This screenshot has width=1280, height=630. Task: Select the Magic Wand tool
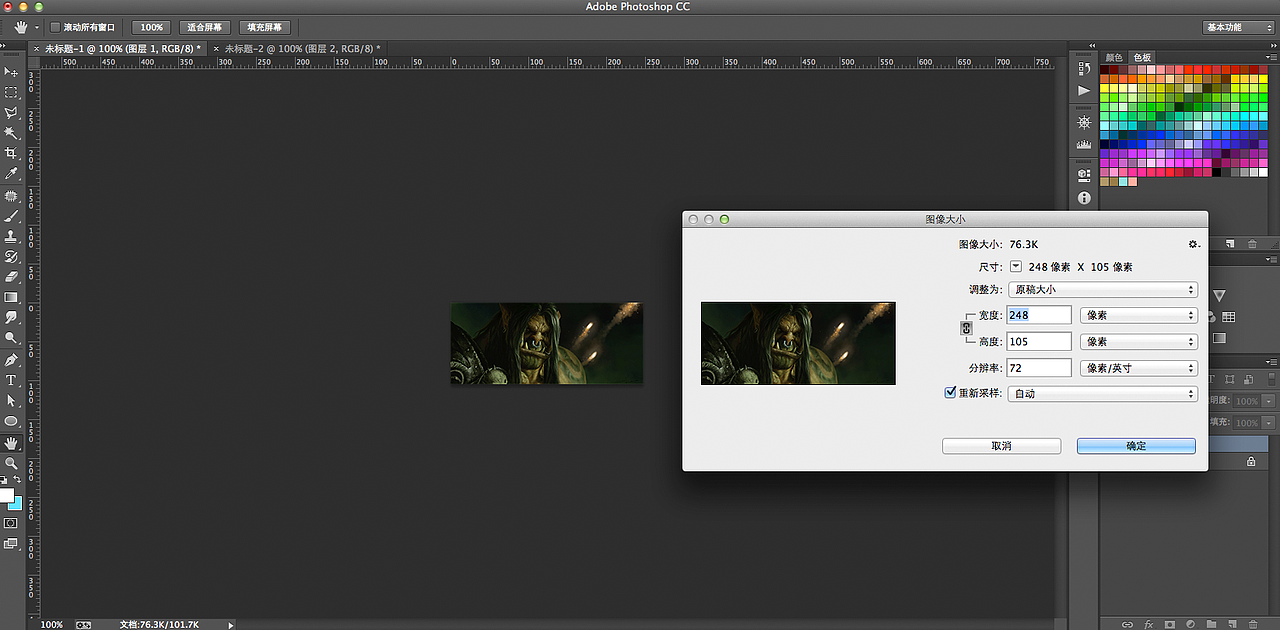pos(11,133)
